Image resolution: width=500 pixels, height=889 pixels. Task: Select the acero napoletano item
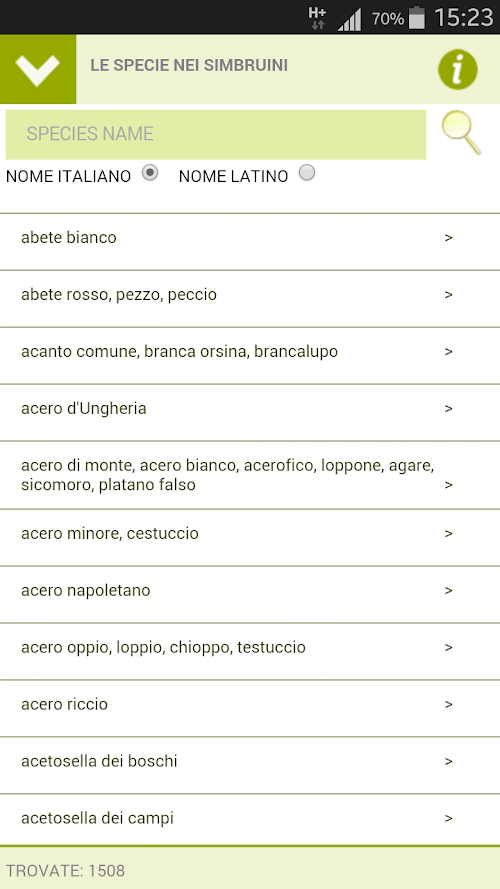tap(250, 595)
